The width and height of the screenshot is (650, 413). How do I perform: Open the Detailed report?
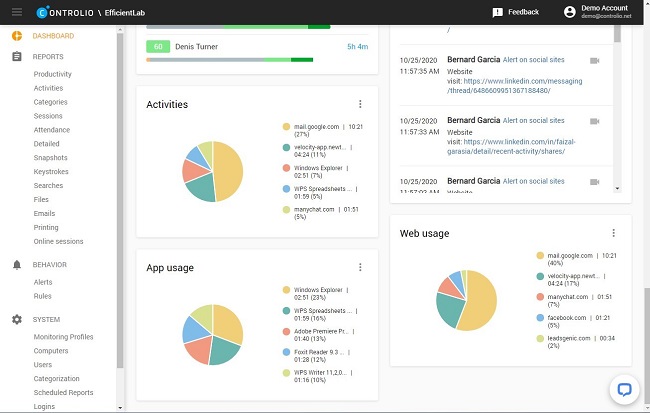click(46, 143)
